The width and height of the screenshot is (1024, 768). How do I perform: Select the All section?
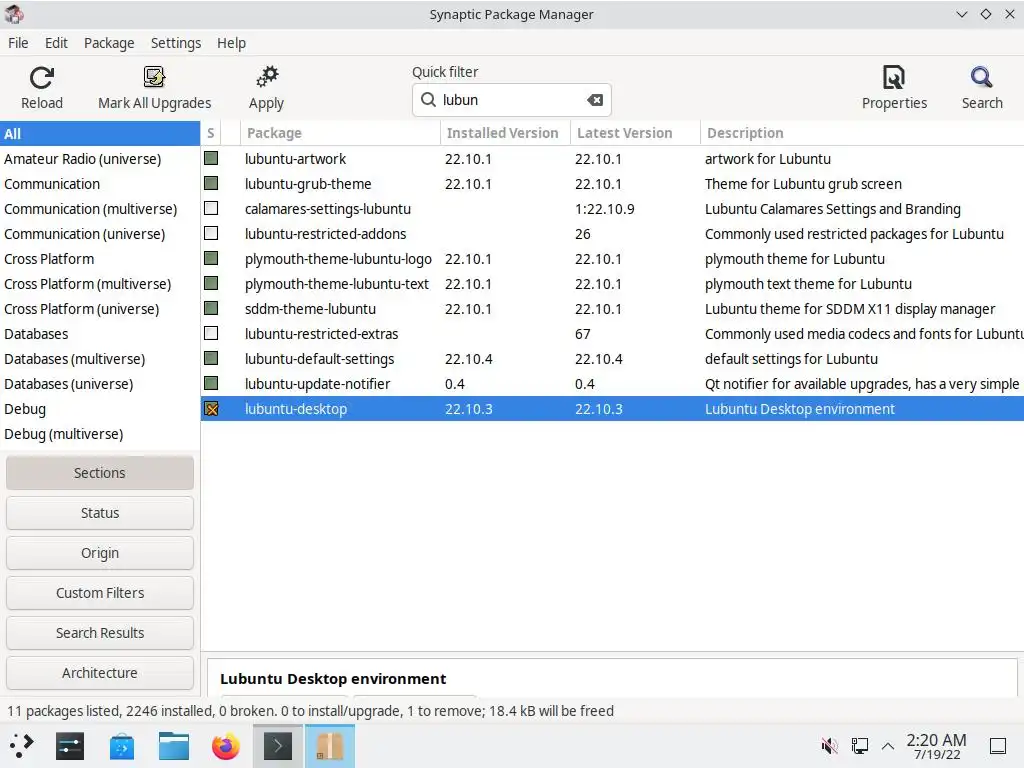click(100, 133)
